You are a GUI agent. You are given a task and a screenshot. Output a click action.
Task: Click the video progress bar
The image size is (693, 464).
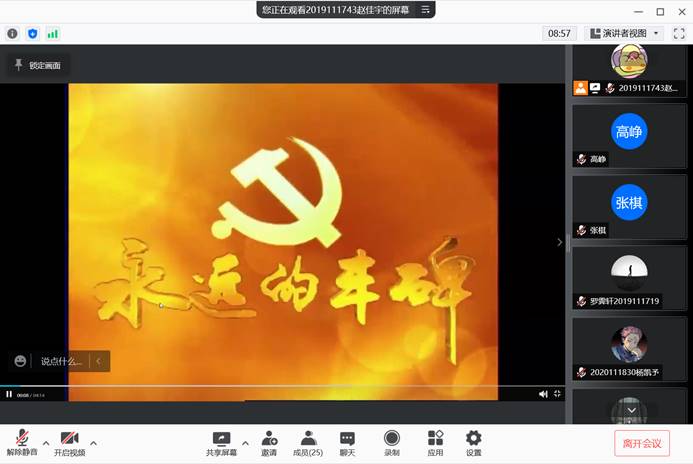(280, 386)
